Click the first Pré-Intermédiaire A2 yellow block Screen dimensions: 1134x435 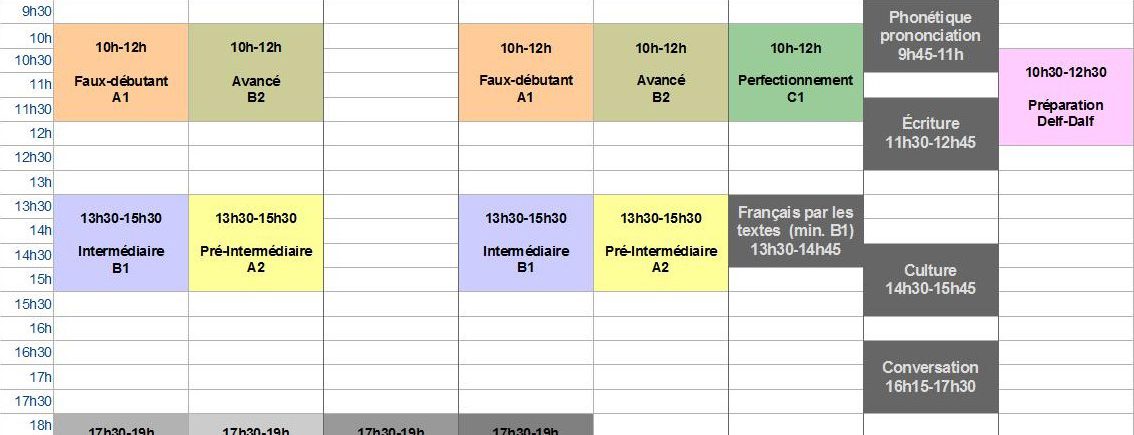pyautogui.click(x=256, y=243)
